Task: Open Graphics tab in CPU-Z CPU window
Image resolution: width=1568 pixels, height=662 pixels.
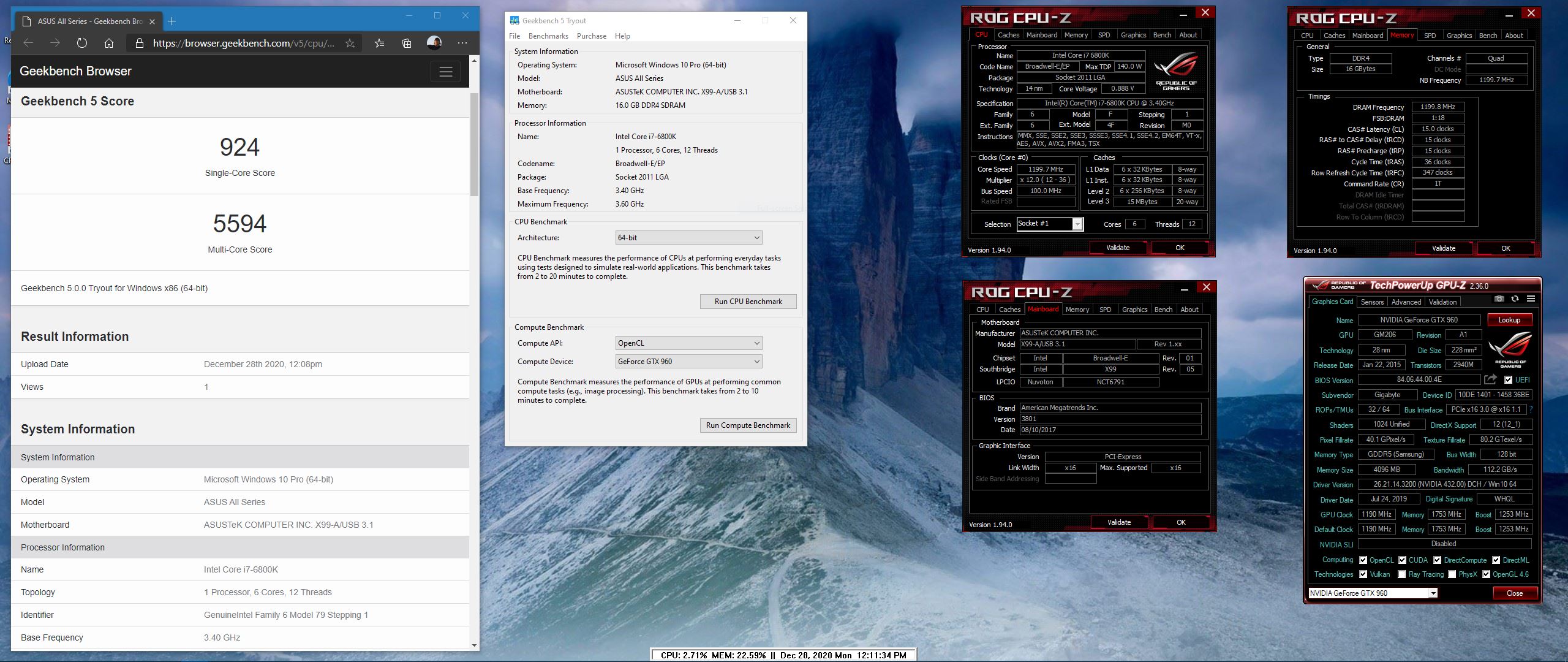Action: pos(1133,35)
